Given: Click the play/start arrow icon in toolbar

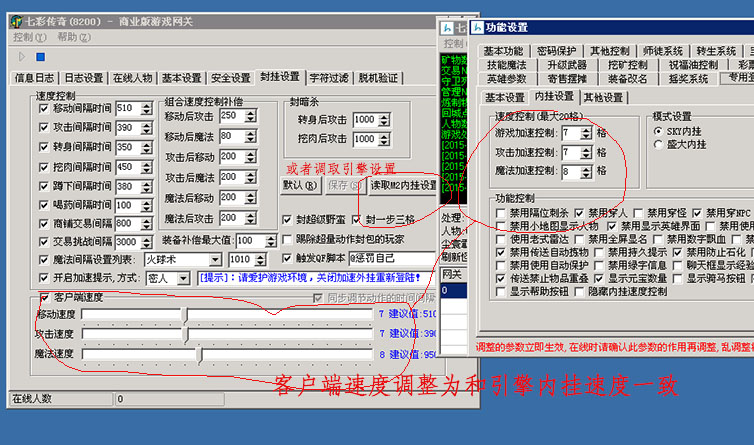Looking at the screenshot, I should tap(22, 57).
